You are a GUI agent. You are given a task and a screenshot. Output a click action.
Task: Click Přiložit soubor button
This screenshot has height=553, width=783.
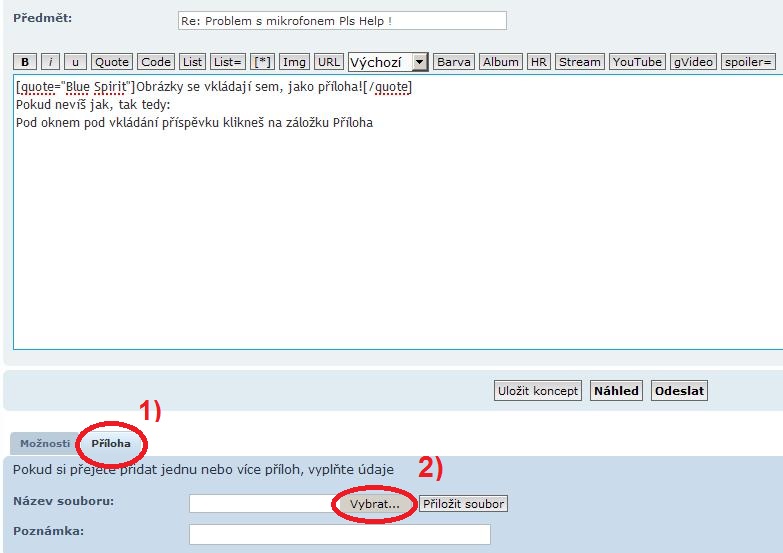pyautogui.click(x=463, y=504)
